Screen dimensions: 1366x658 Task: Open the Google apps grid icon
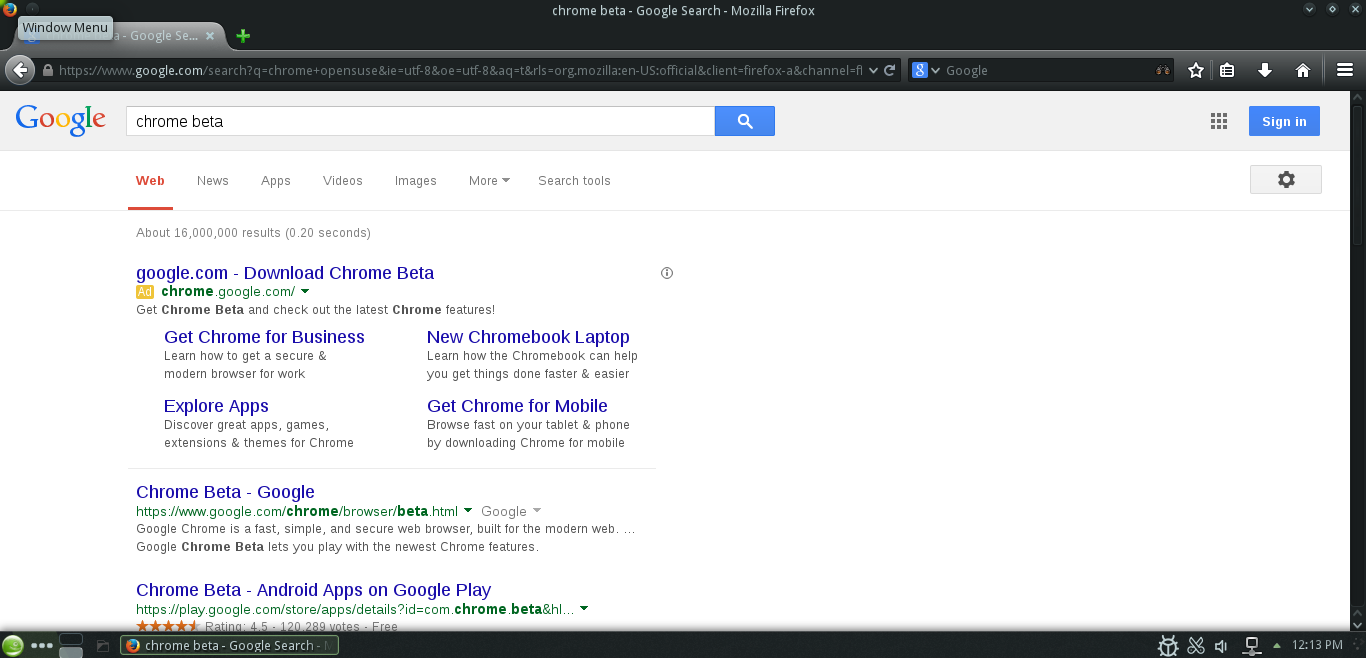[x=1218, y=121]
